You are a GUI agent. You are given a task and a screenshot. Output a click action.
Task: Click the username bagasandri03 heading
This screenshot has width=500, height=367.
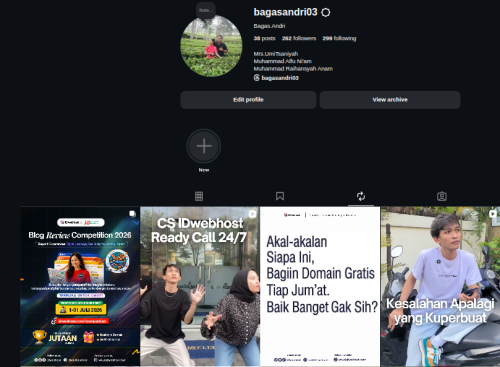pos(285,12)
